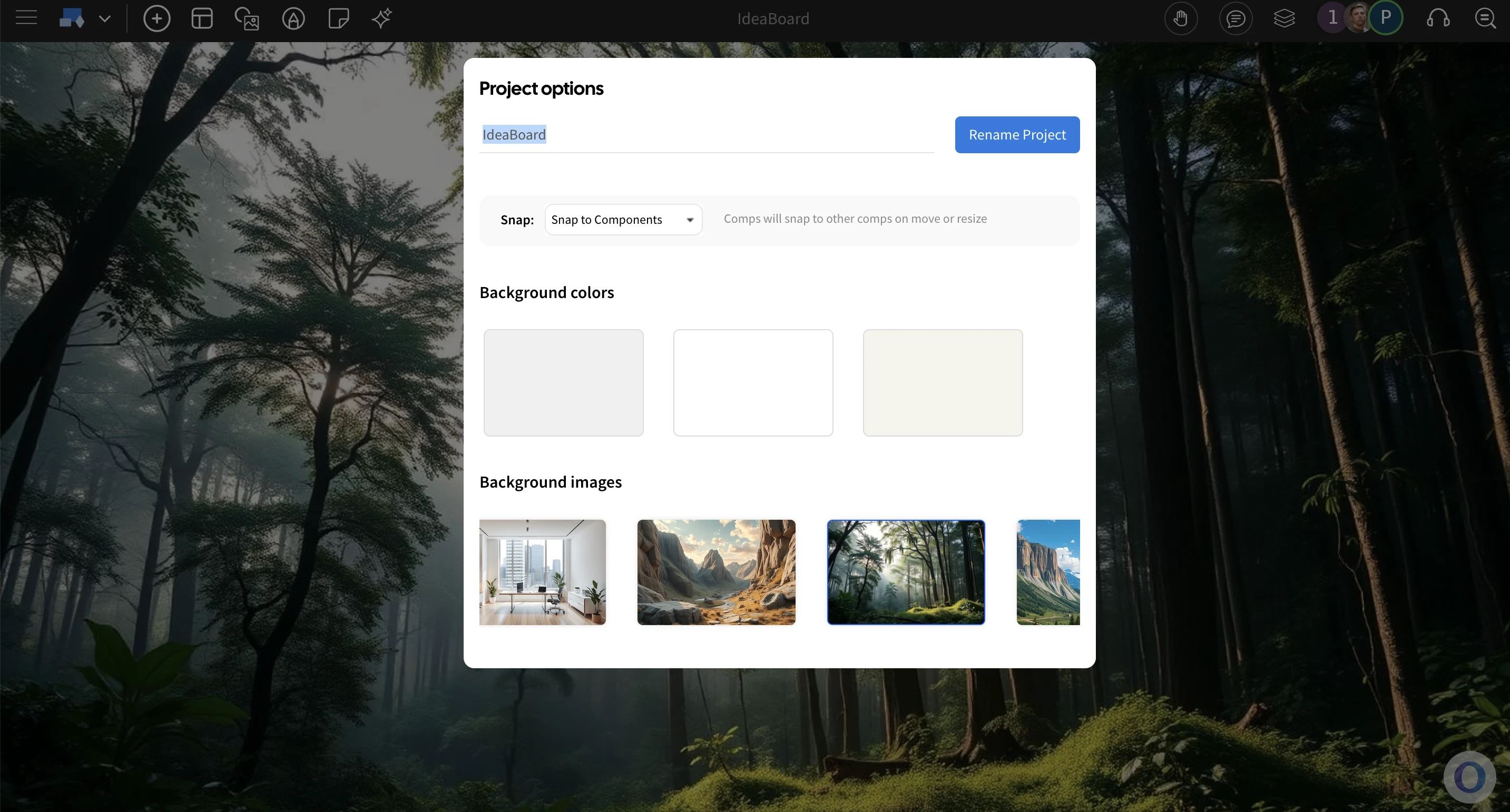Click the add component plus icon
This screenshot has width=1510, height=812.
coord(156,19)
